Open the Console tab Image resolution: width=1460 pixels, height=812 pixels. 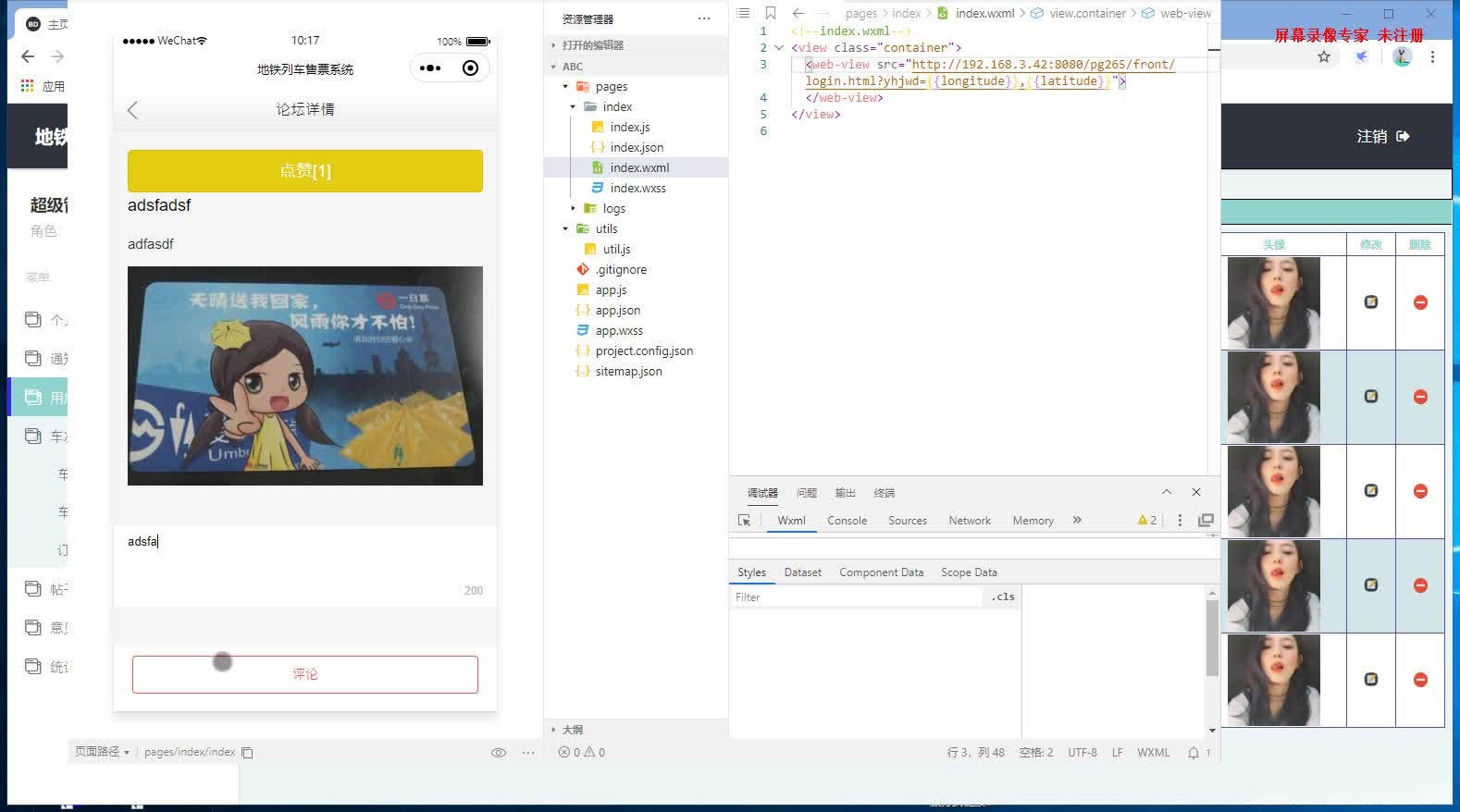pos(847,521)
